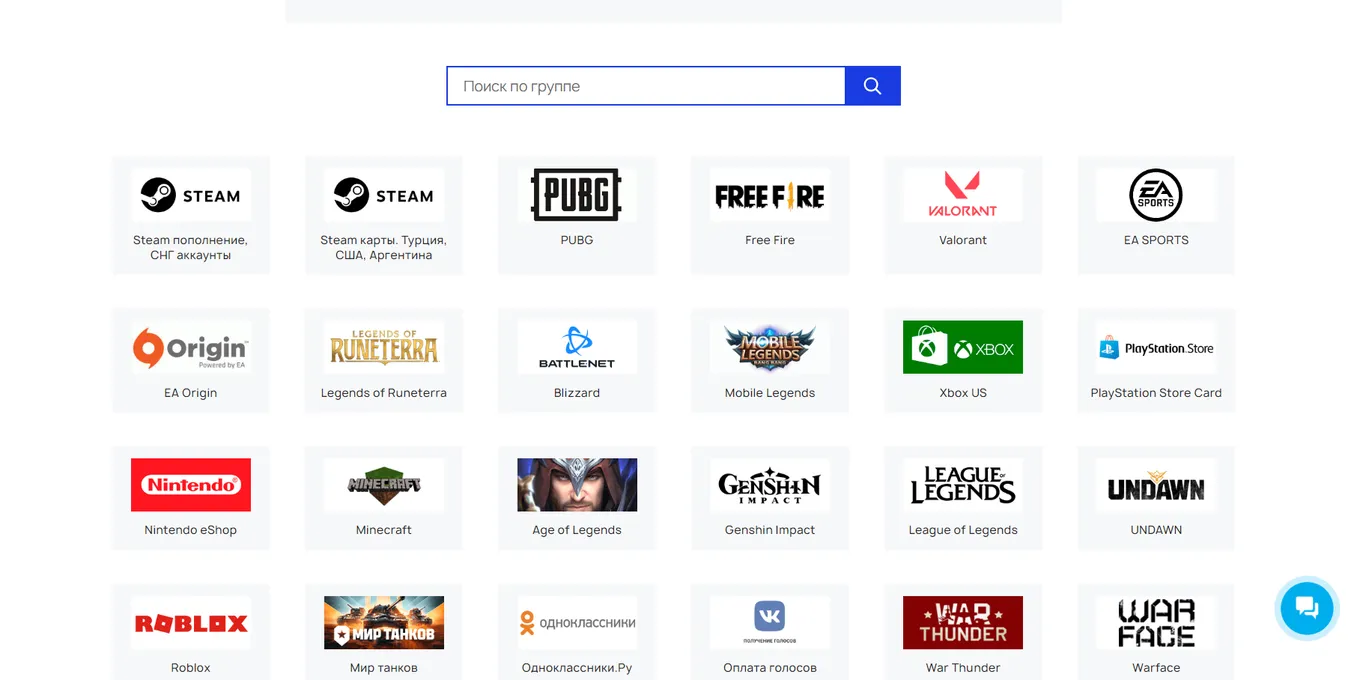Choose the EA SPORTS logo
The height and width of the screenshot is (680, 1360).
pyautogui.click(x=1156, y=195)
